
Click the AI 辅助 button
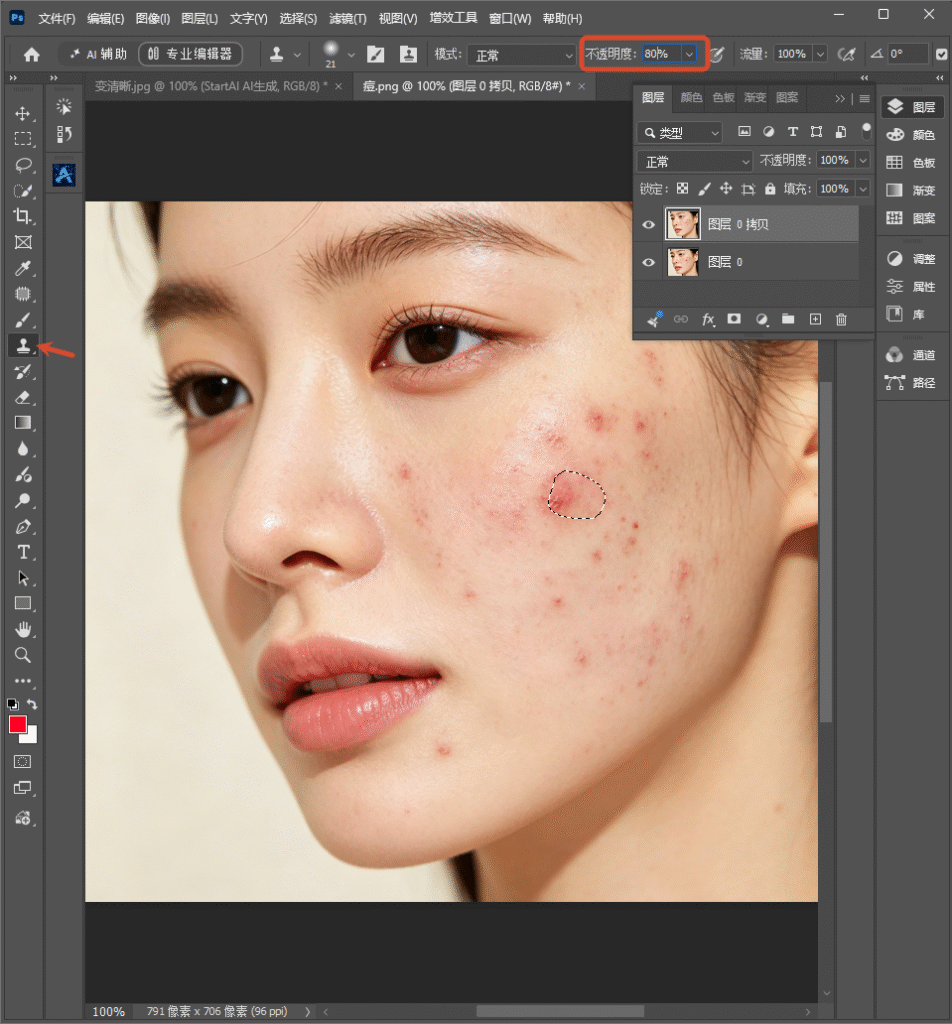tap(99, 54)
